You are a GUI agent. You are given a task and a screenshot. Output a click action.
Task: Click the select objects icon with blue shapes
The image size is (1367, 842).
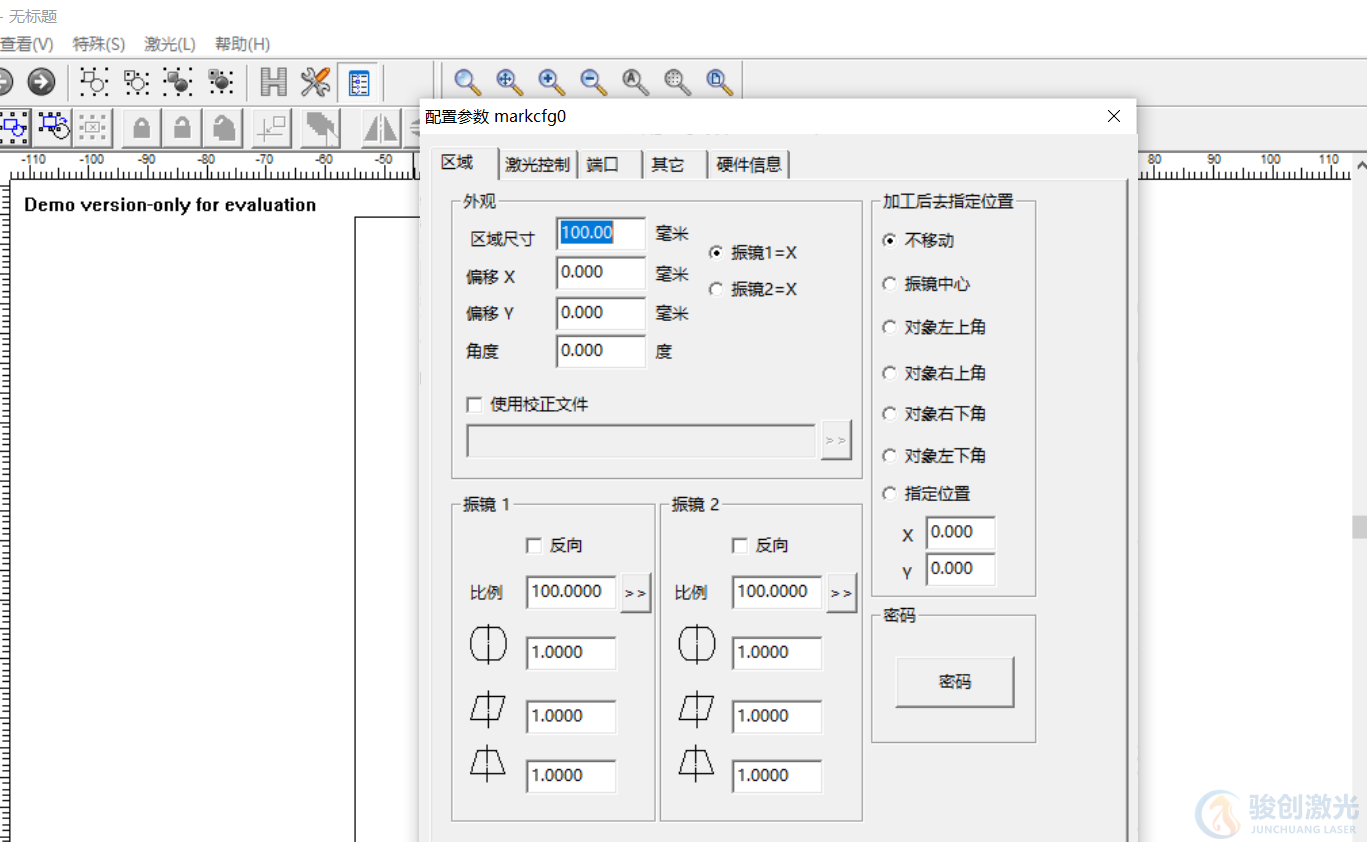[14, 127]
